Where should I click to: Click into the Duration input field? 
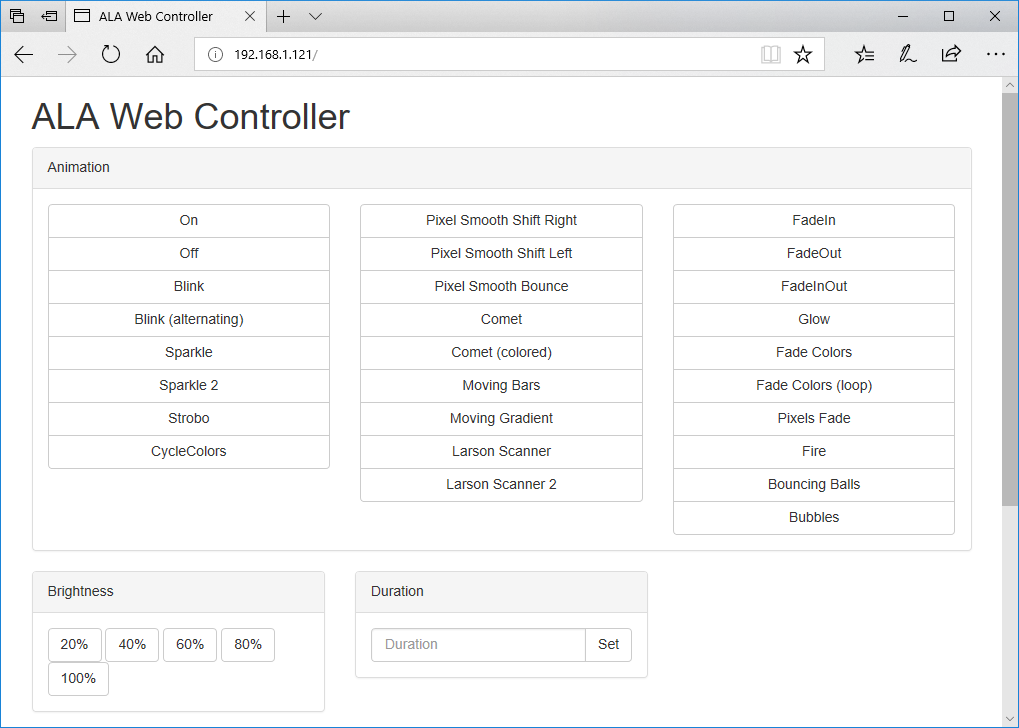coord(478,645)
